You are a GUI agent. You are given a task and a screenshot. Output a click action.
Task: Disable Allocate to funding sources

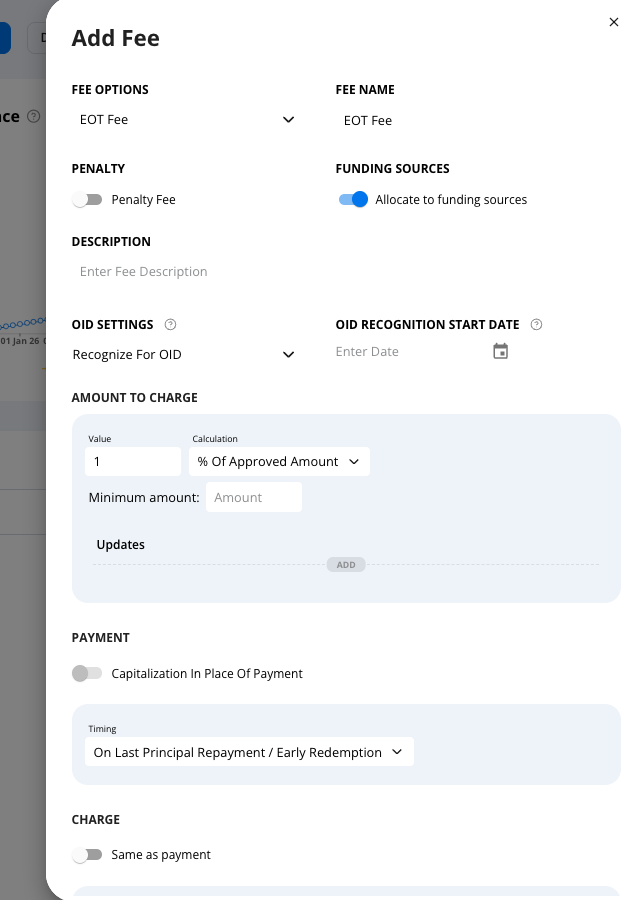(353, 199)
